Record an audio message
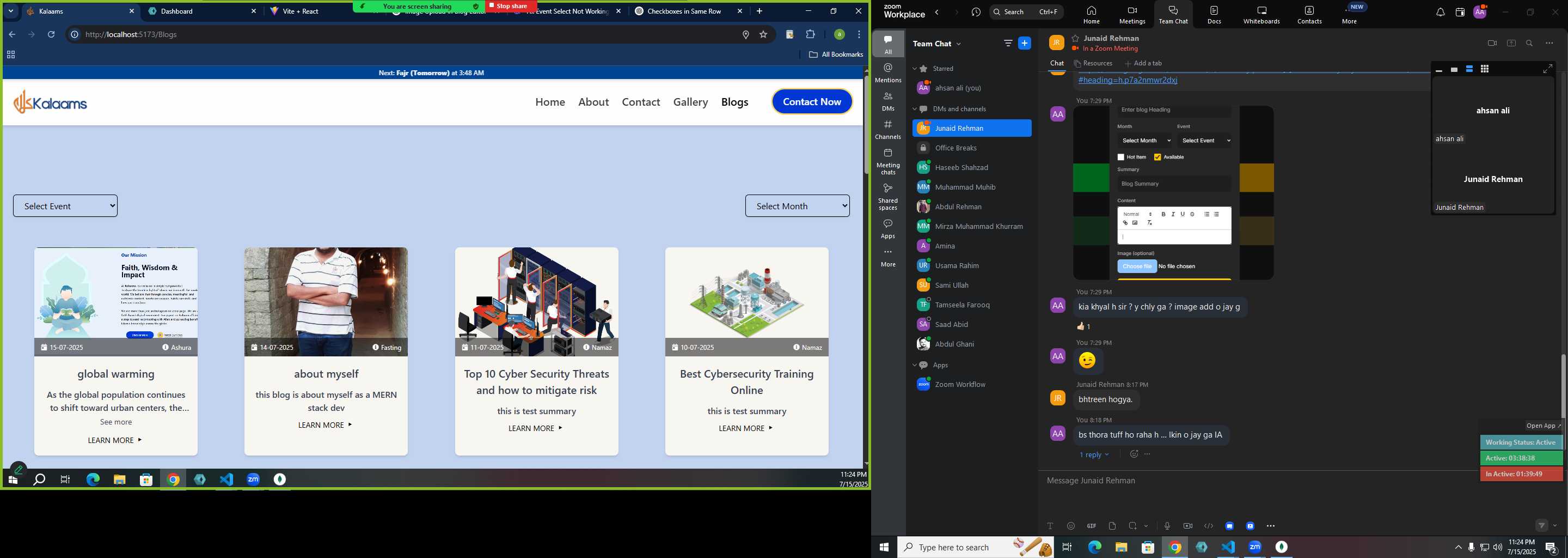This screenshot has width=1568, height=558. pyautogui.click(x=1167, y=526)
